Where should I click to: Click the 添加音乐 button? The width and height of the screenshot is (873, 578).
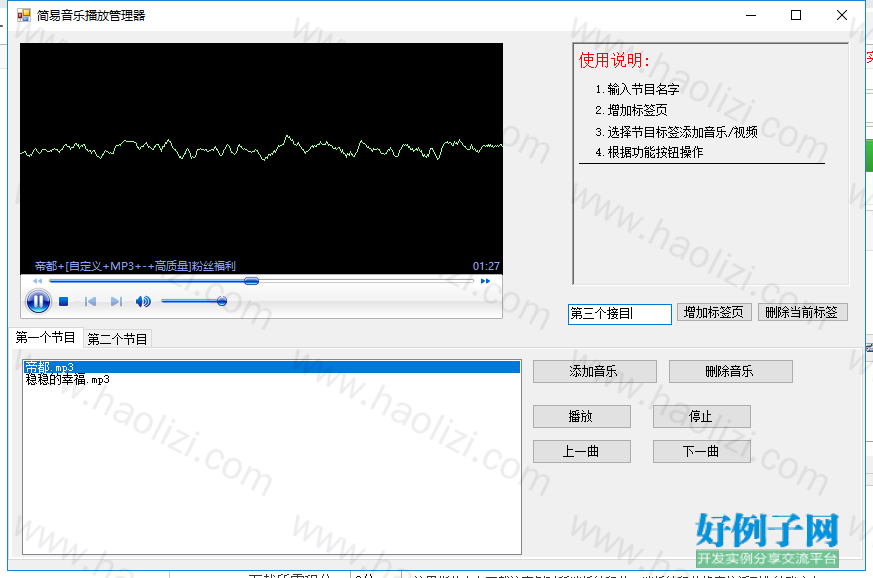tap(594, 371)
